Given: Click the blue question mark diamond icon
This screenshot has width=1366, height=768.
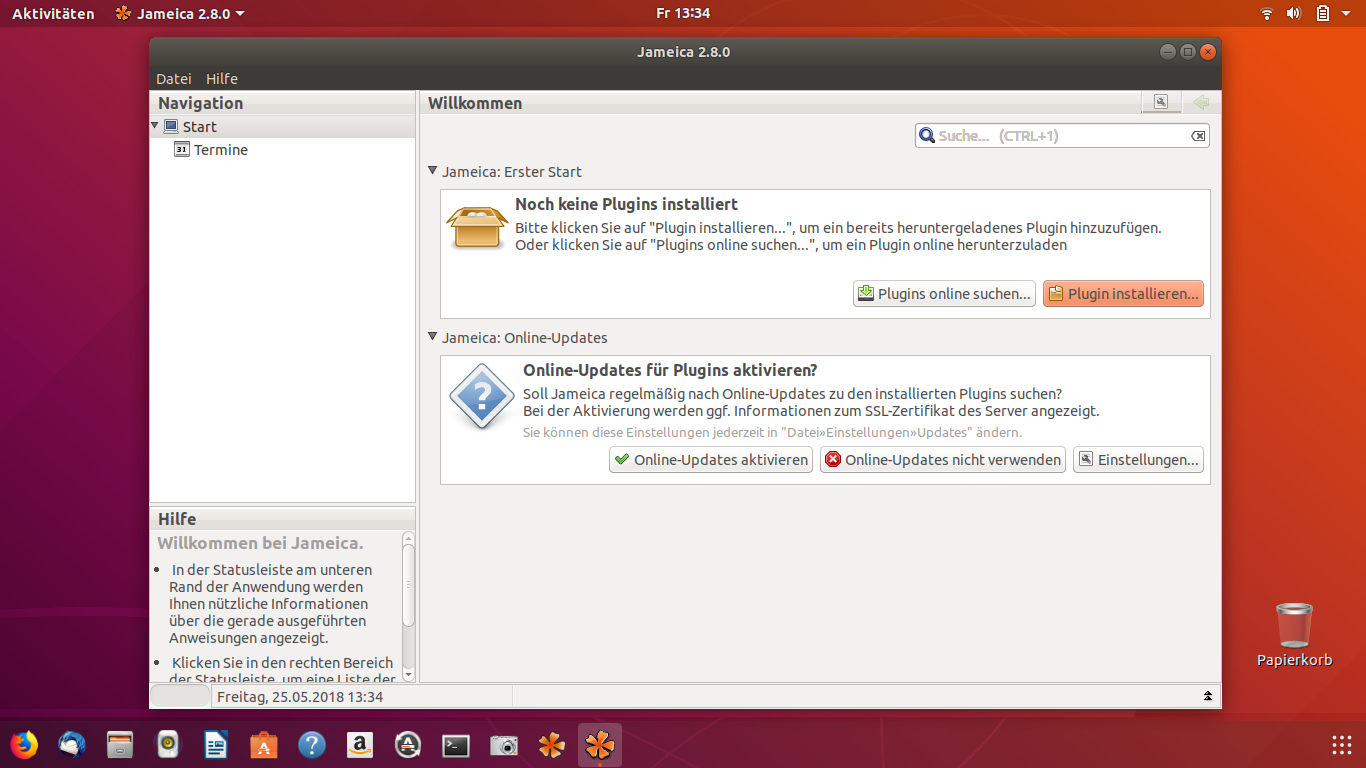Looking at the screenshot, I should click(482, 397).
